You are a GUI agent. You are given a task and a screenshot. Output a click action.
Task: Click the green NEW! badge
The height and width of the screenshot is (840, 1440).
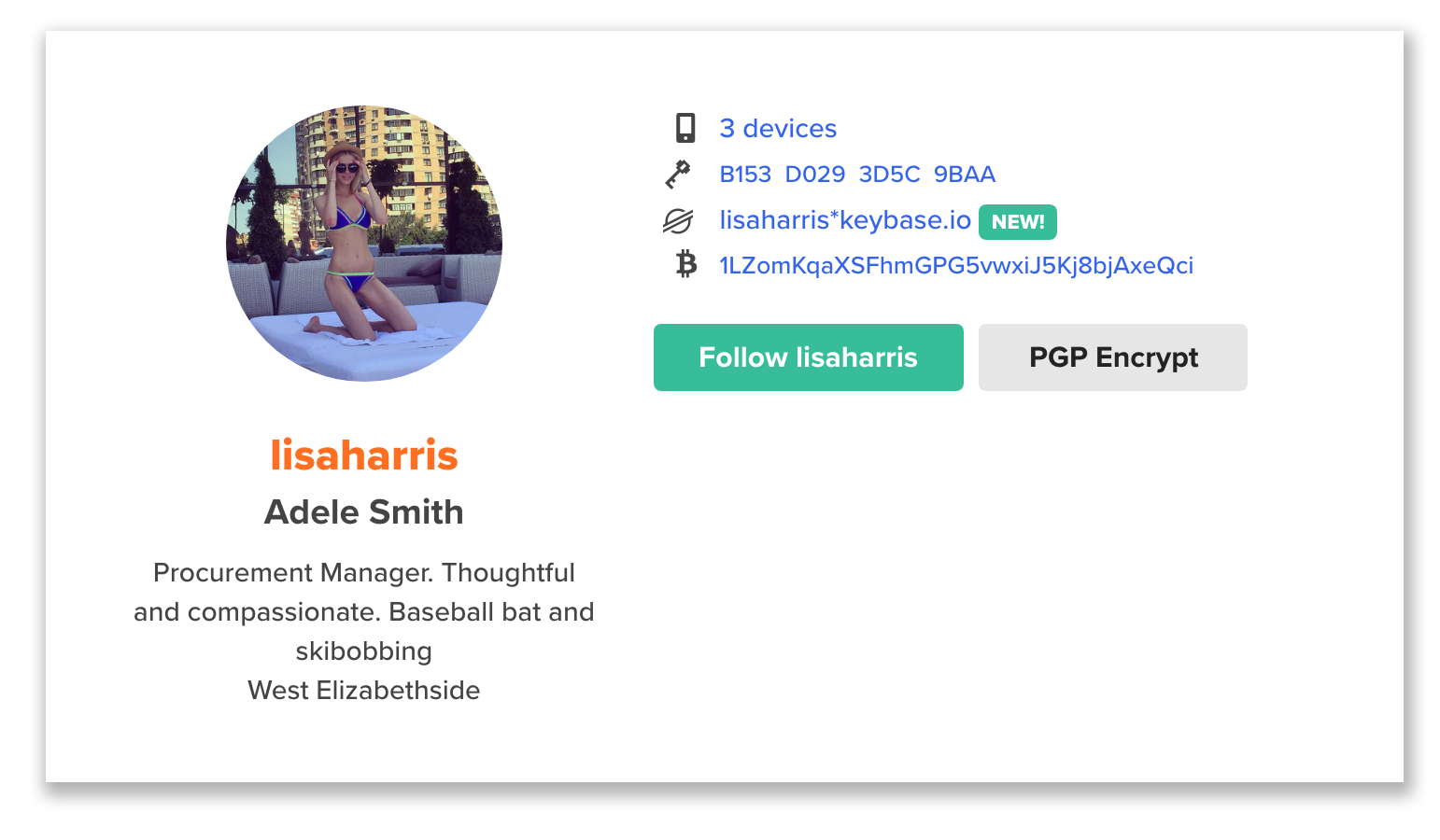[1018, 222]
